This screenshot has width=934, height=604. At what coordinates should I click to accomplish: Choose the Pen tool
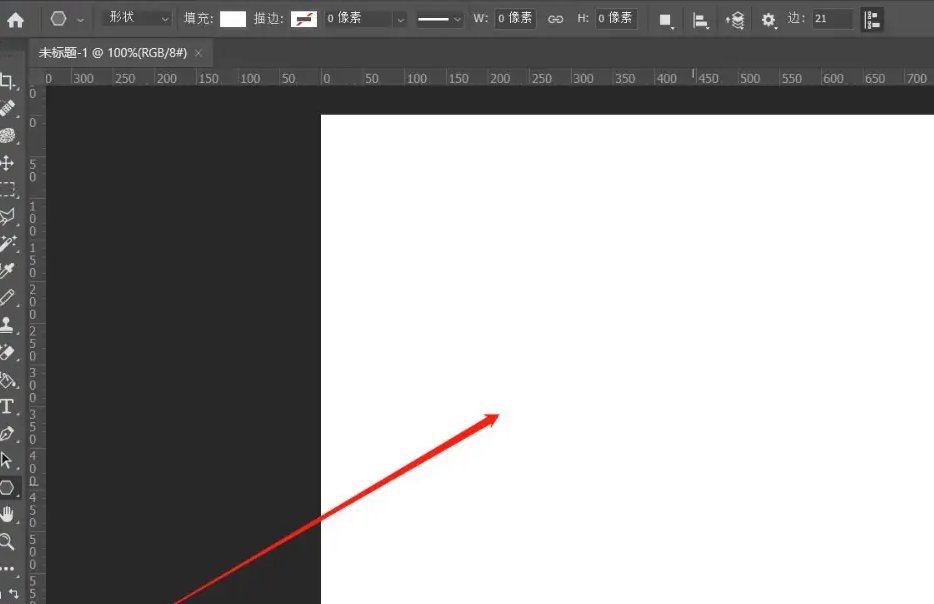click(x=7, y=434)
